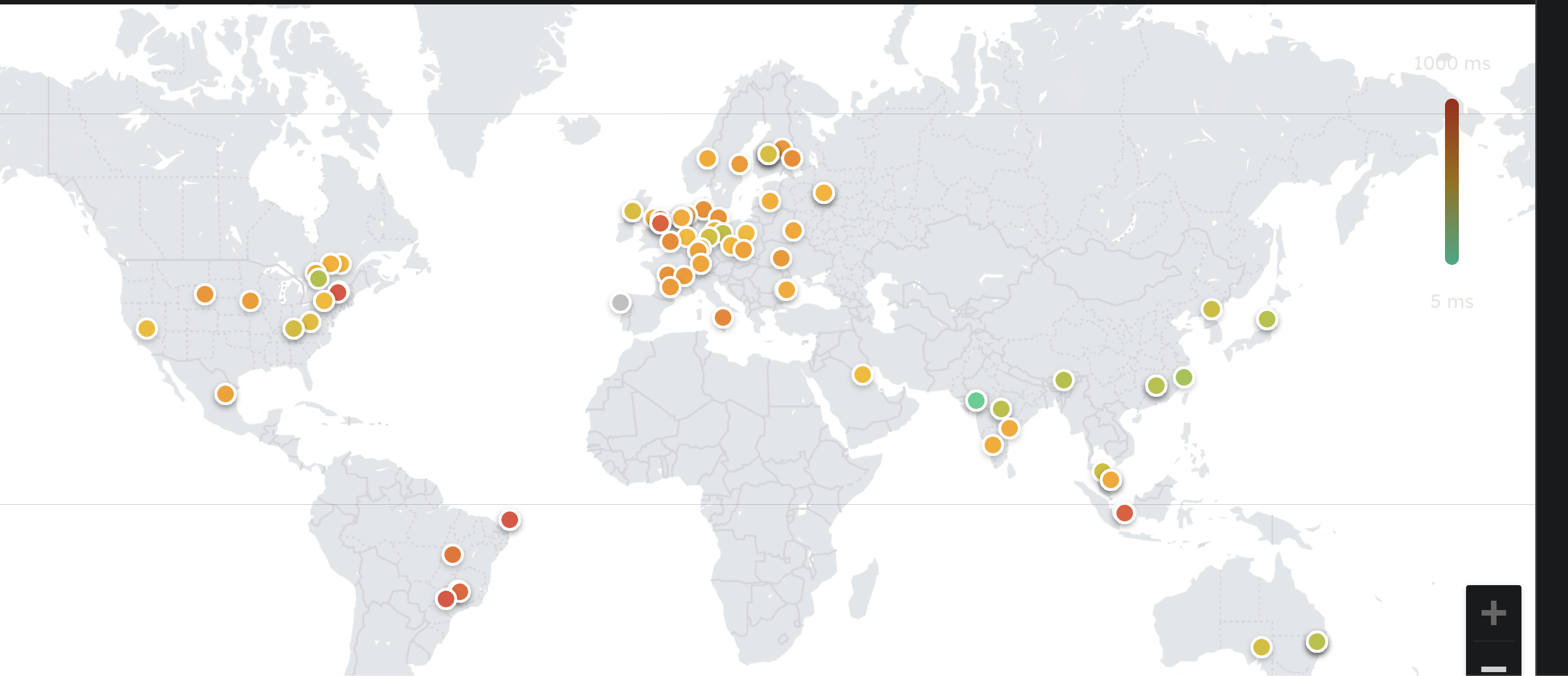The height and width of the screenshot is (676, 1568).
Task: Click the zoom out minus button
Action: [x=1493, y=668]
